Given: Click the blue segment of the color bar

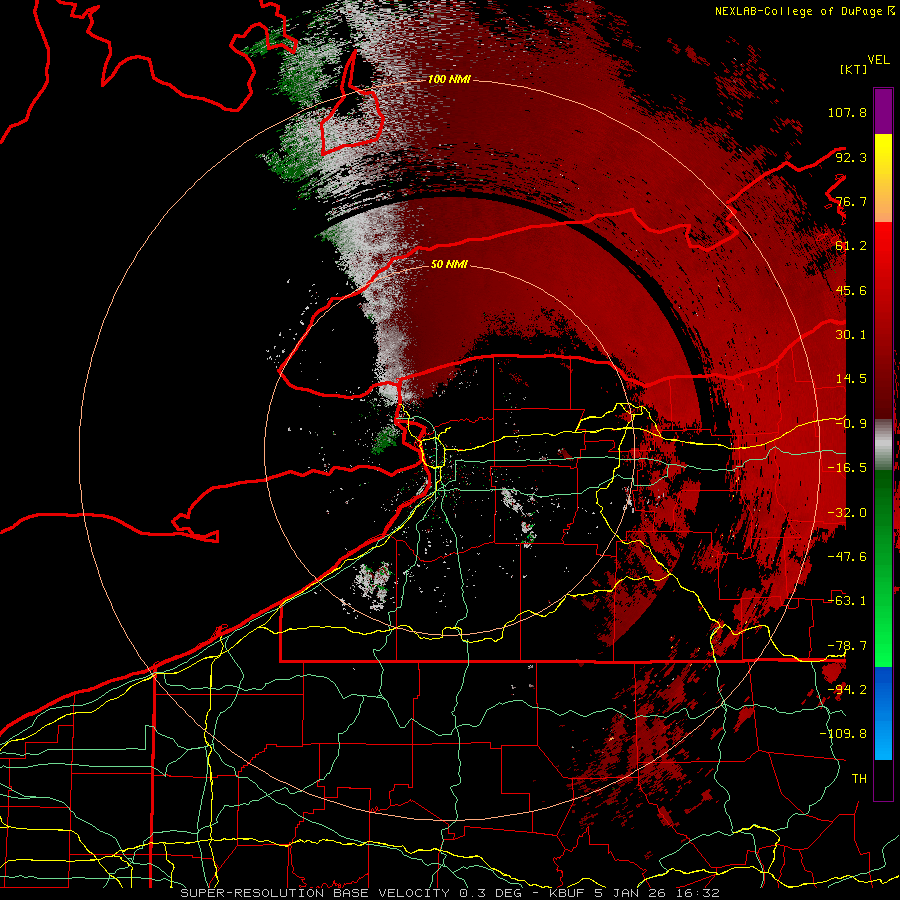Looking at the screenshot, I should pyautogui.click(x=883, y=713).
